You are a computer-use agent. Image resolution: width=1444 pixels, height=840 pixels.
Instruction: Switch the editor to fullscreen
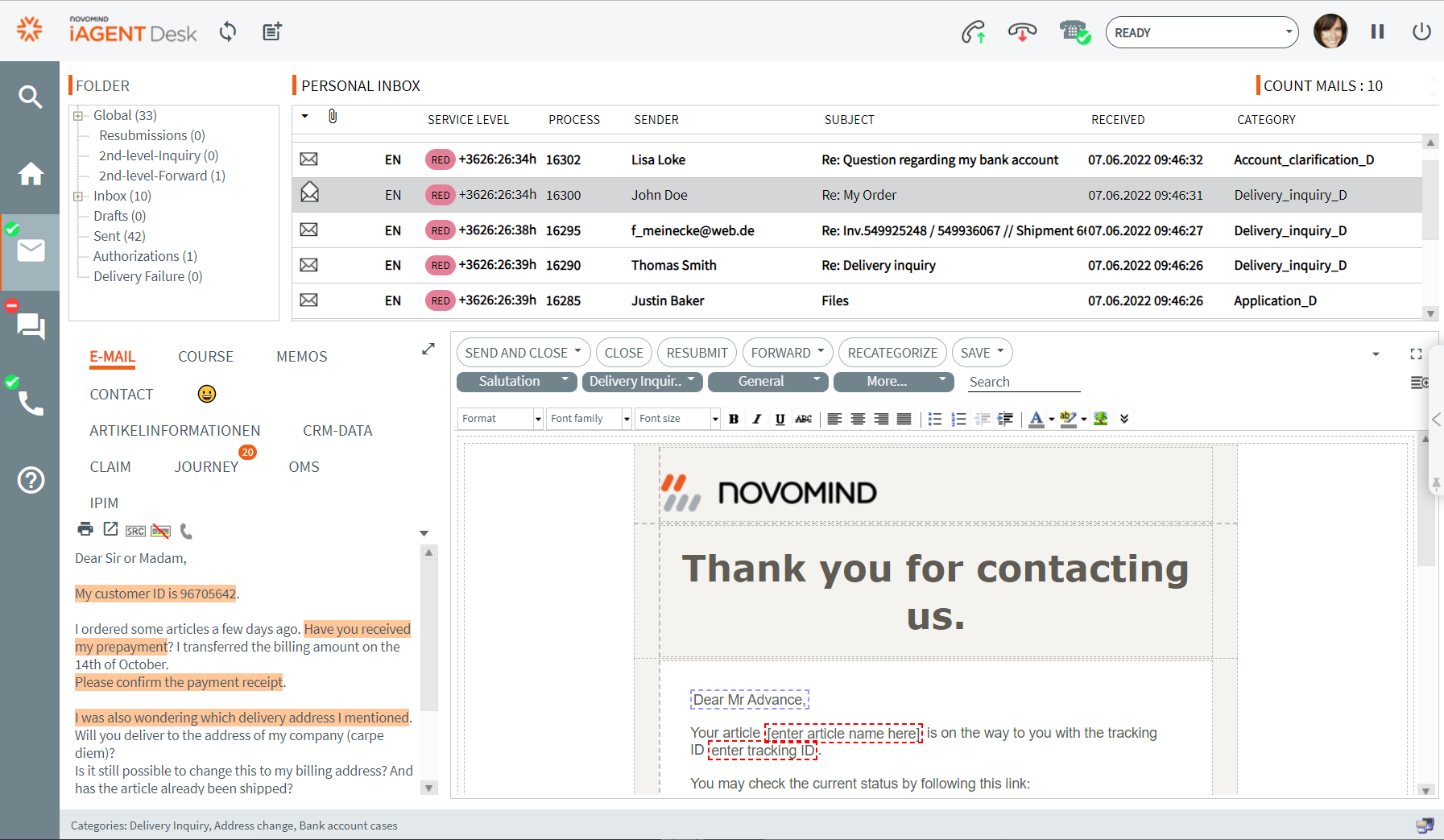(1416, 354)
